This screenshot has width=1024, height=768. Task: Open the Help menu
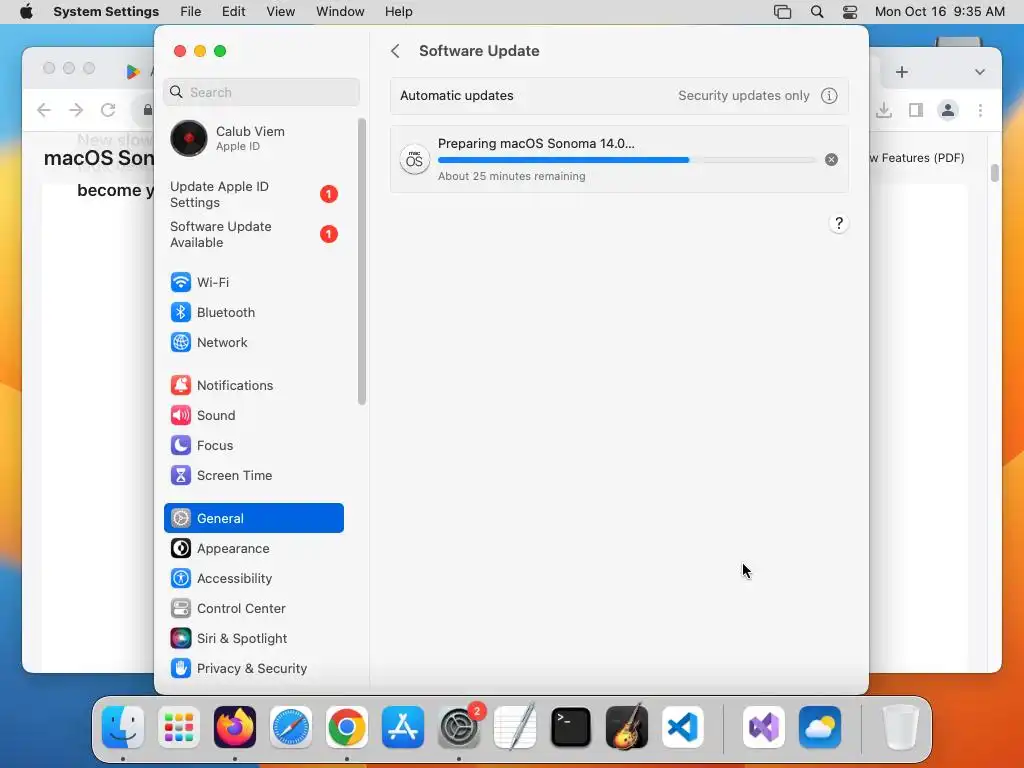pos(398,12)
